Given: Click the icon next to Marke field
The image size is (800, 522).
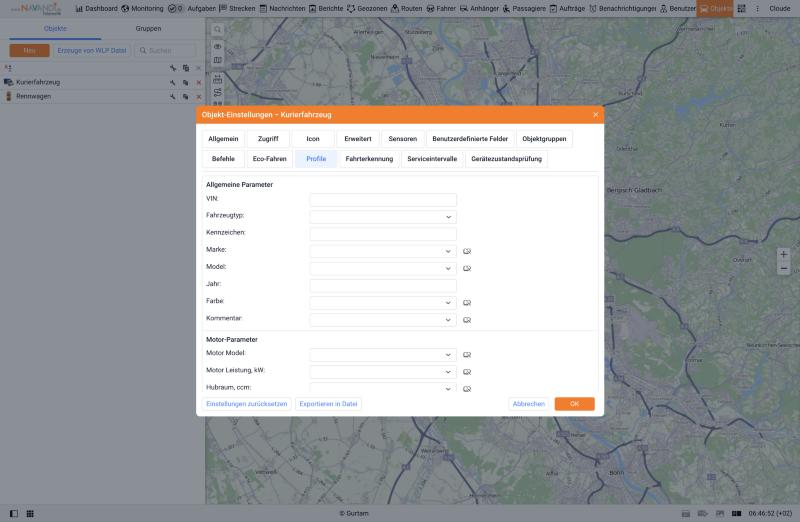Looking at the screenshot, I should pyautogui.click(x=467, y=251).
